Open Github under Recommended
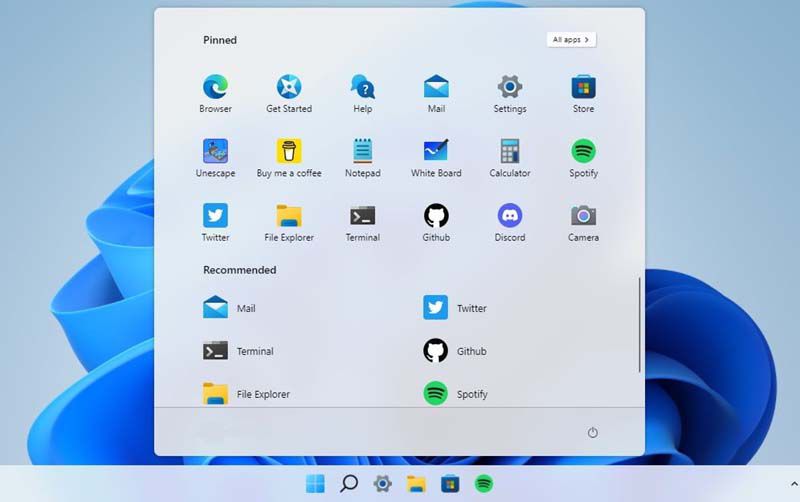Viewport: 800px width, 502px height. tap(455, 351)
